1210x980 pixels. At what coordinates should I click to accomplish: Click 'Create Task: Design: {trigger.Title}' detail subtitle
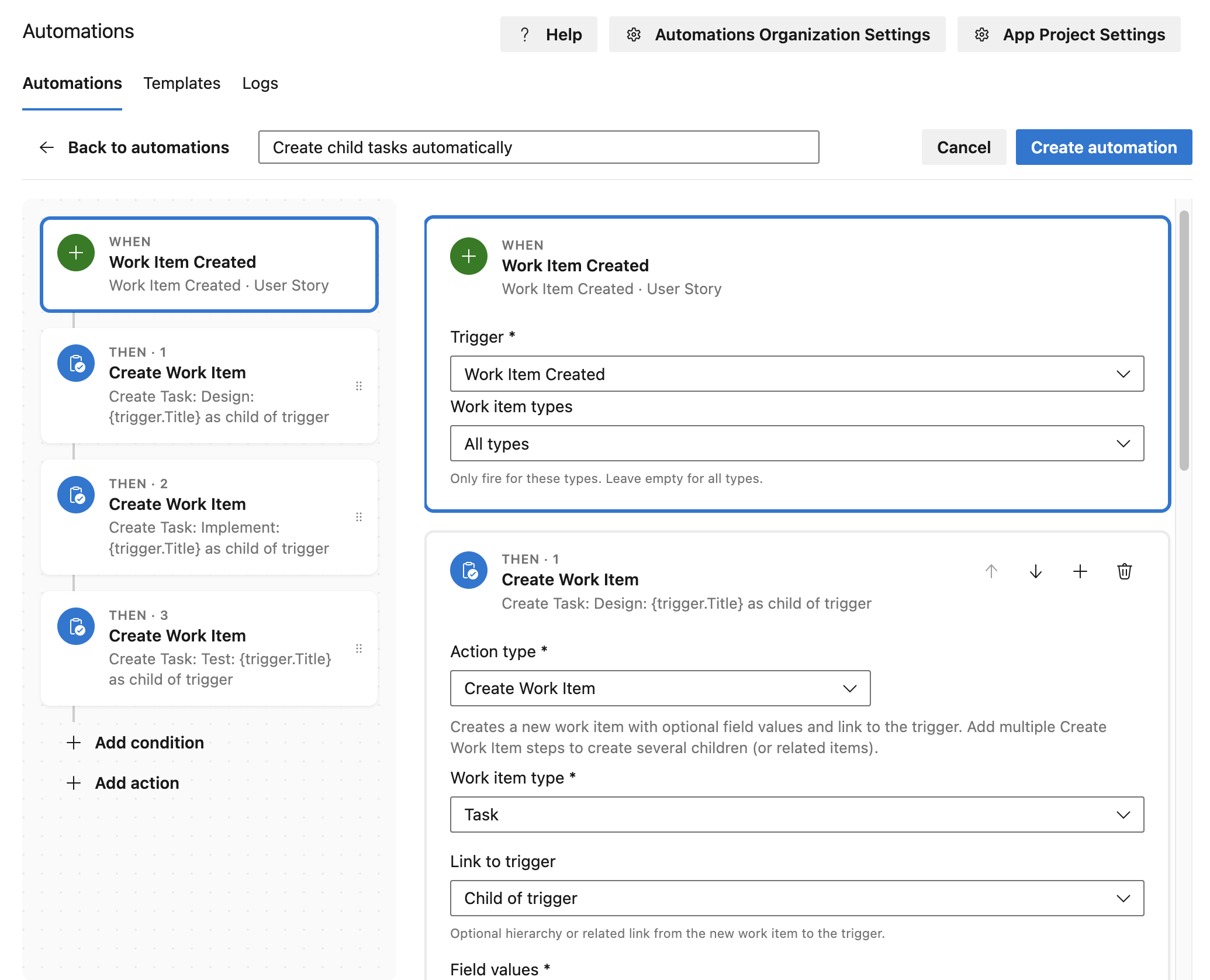coord(686,603)
